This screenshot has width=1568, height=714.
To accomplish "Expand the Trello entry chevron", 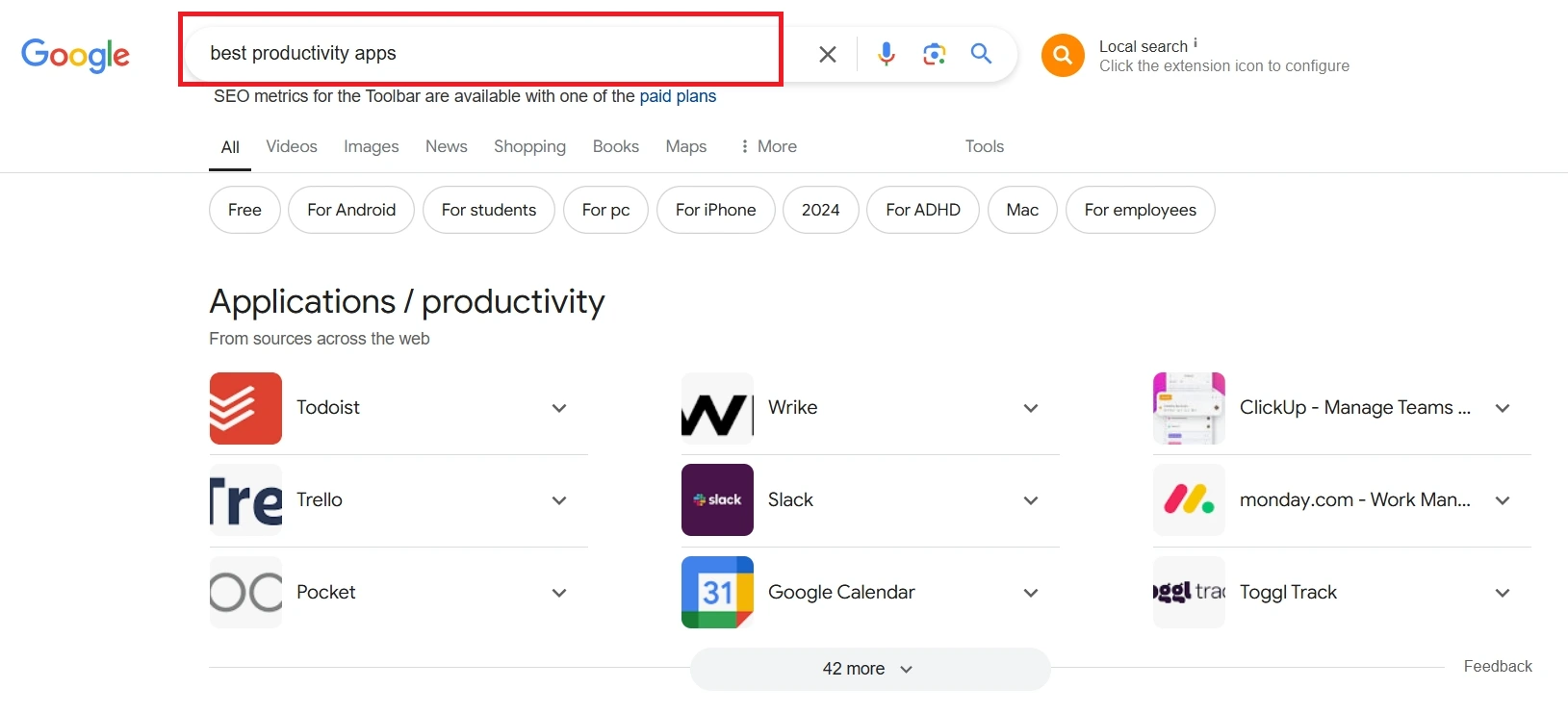I will point(559,500).
